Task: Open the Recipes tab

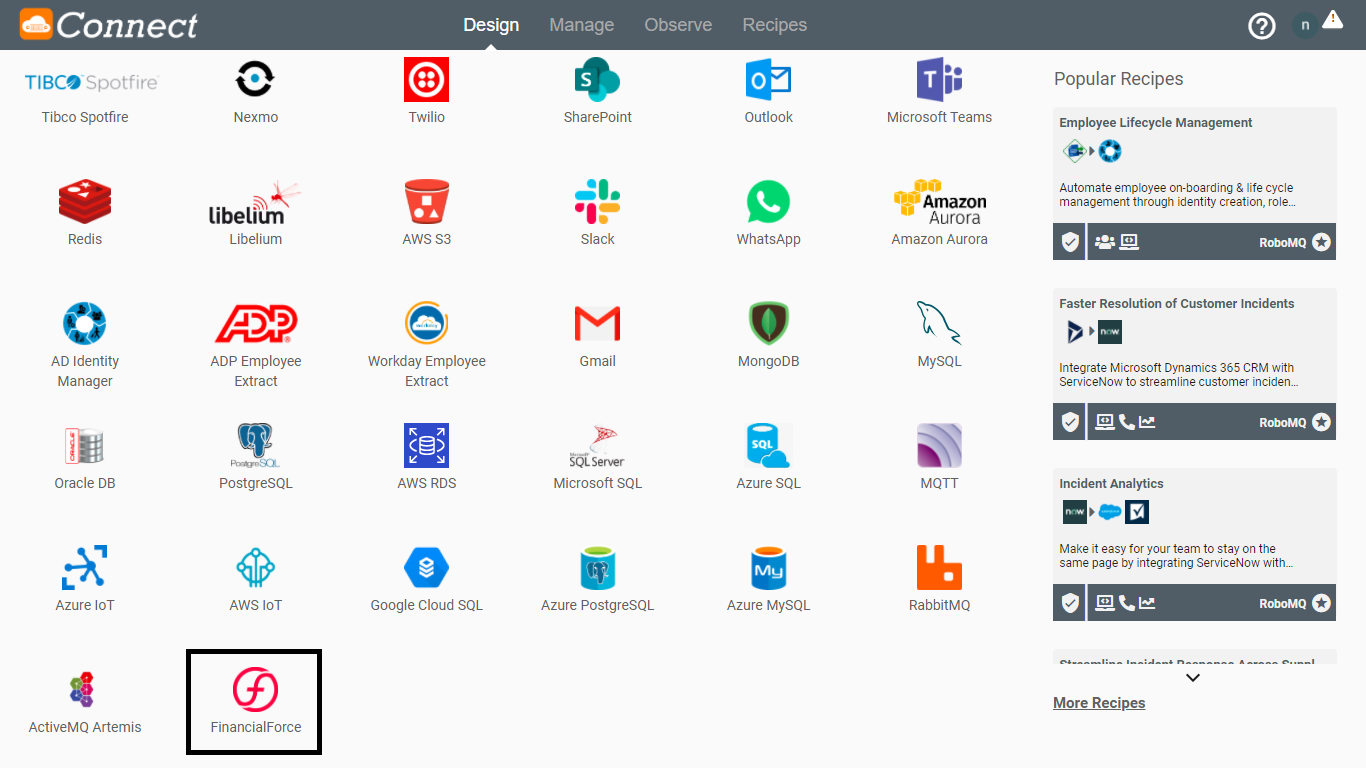Action: click(774, 25)
